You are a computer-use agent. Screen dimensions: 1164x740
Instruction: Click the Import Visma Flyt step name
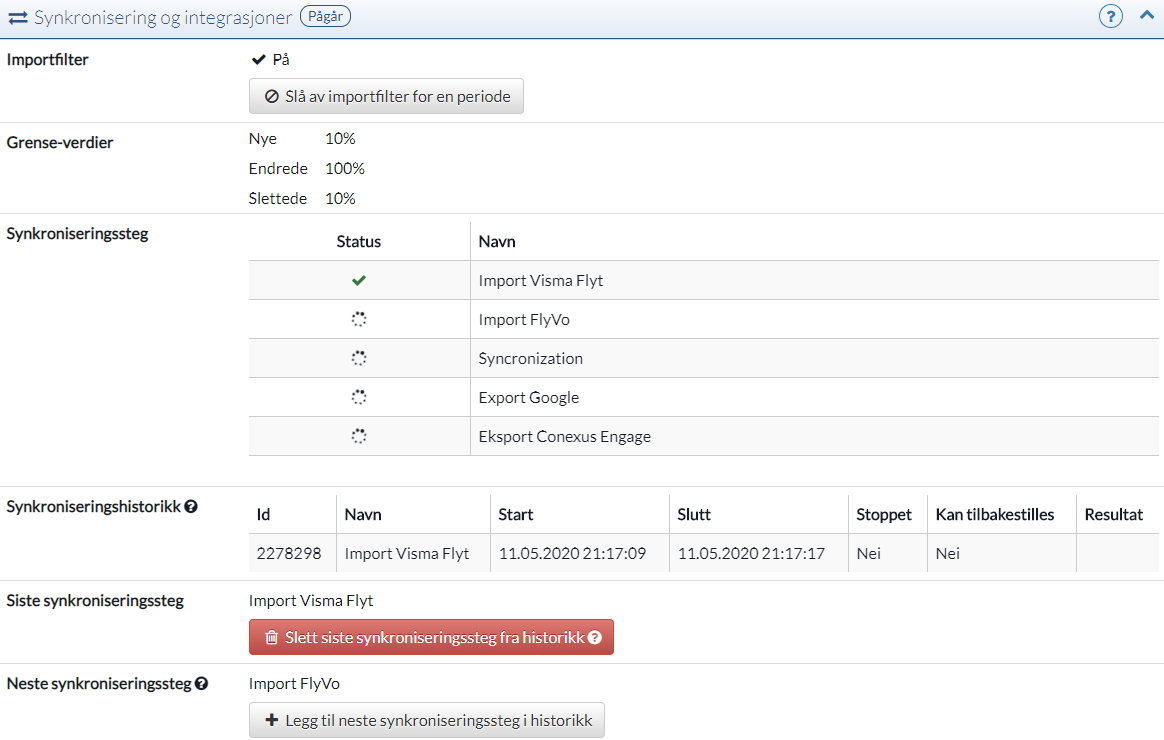tap(541, 281)
